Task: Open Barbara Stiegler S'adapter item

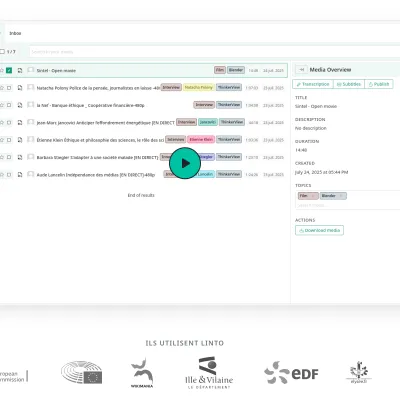Action: (97, 157)
